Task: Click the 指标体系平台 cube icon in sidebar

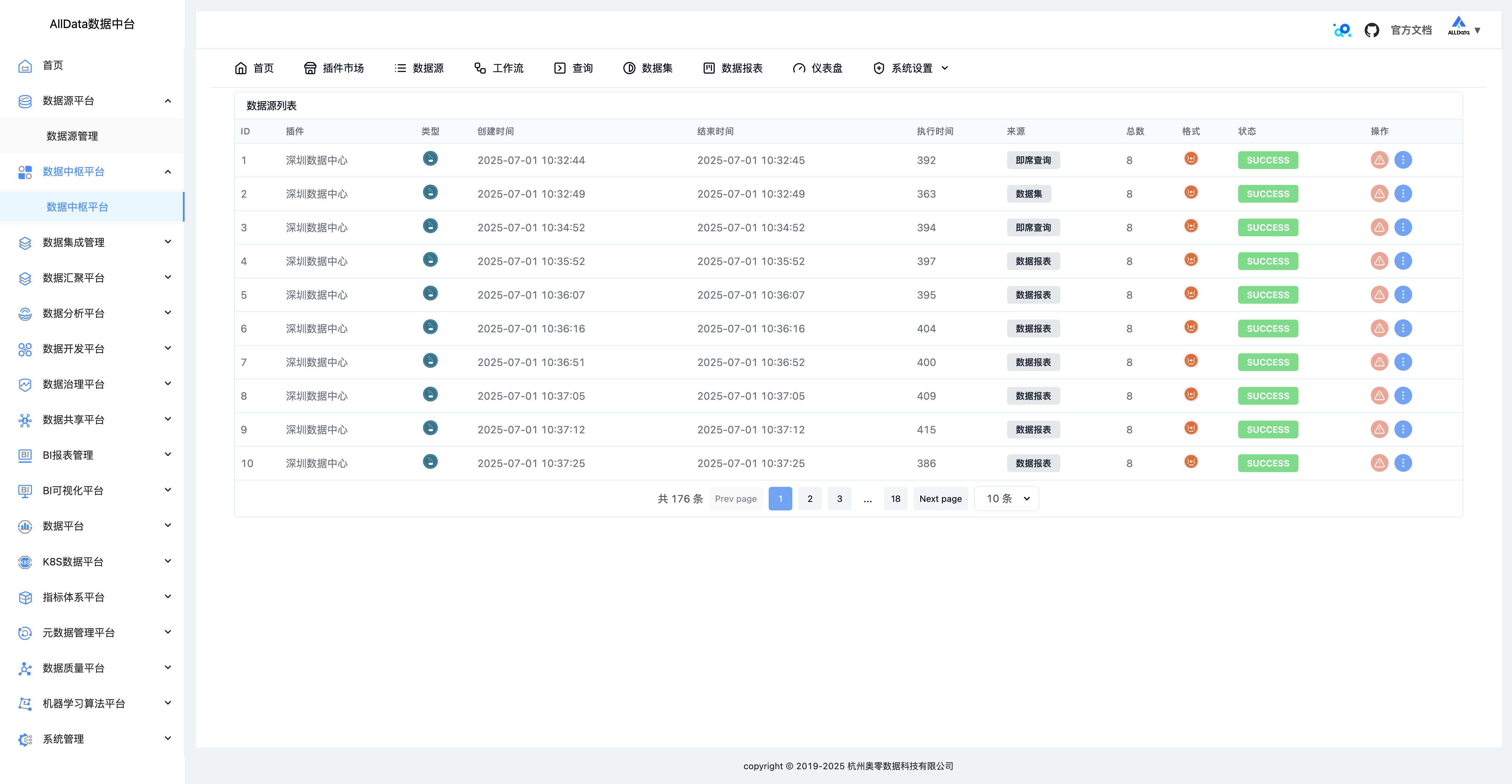Action: [25, 597]
